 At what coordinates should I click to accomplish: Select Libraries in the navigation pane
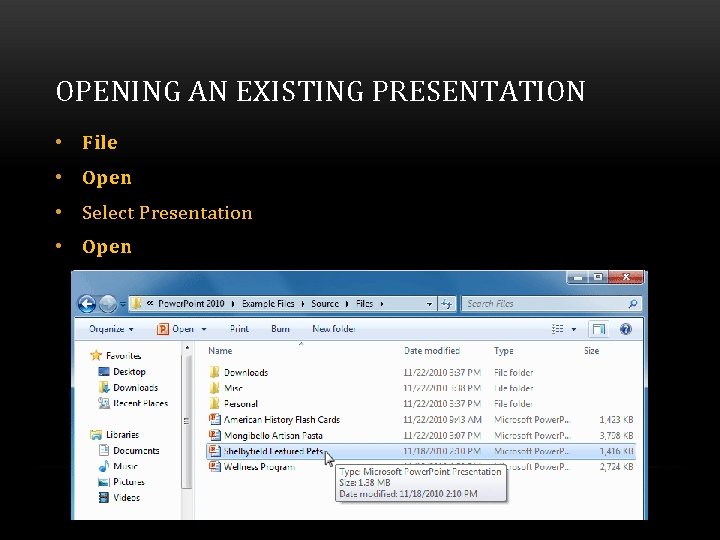[x=122, y=434]
